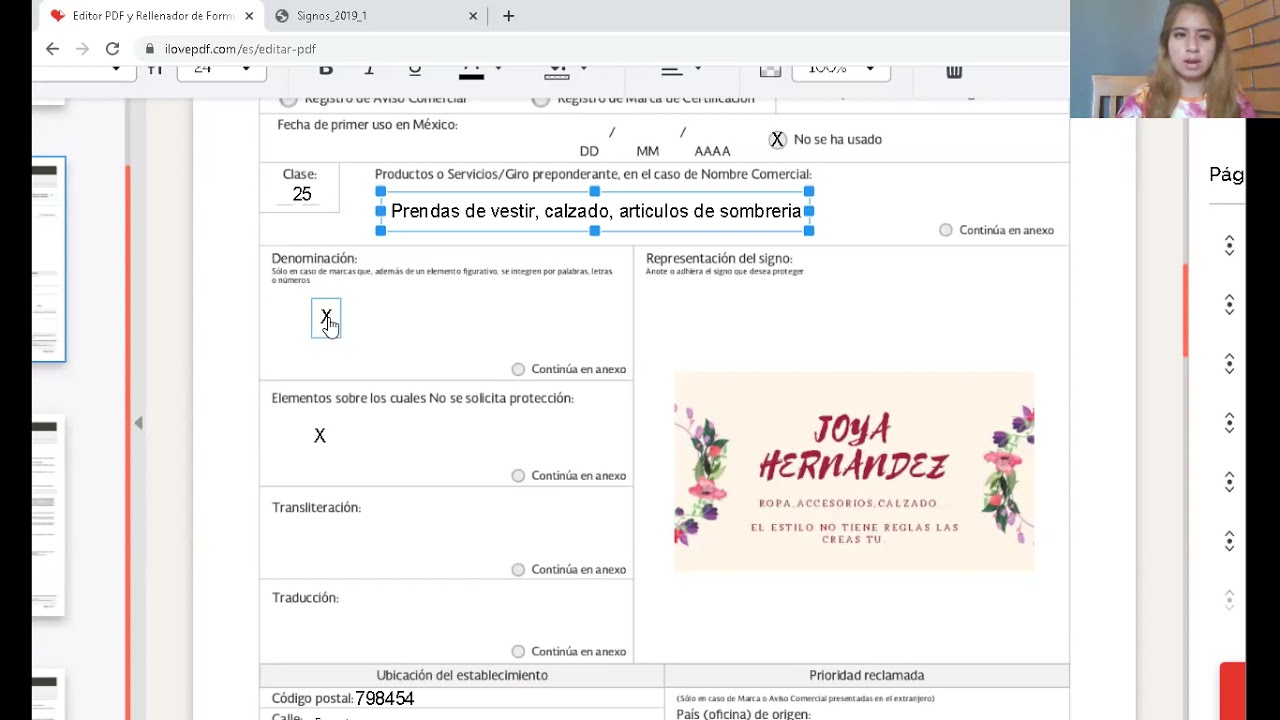Click the padlock site info icon
1280x720 pixels.
pyautogui.click(x=150, y=48)
